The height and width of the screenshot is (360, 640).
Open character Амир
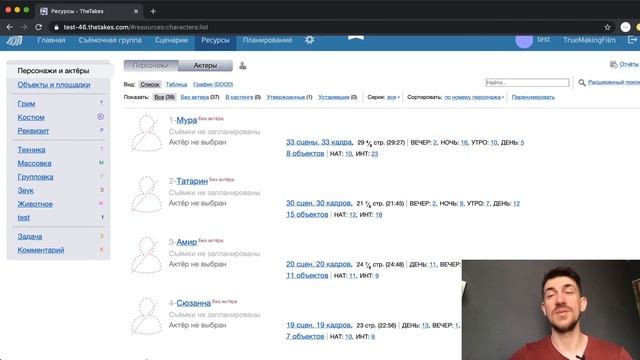(x=187, y=242)
